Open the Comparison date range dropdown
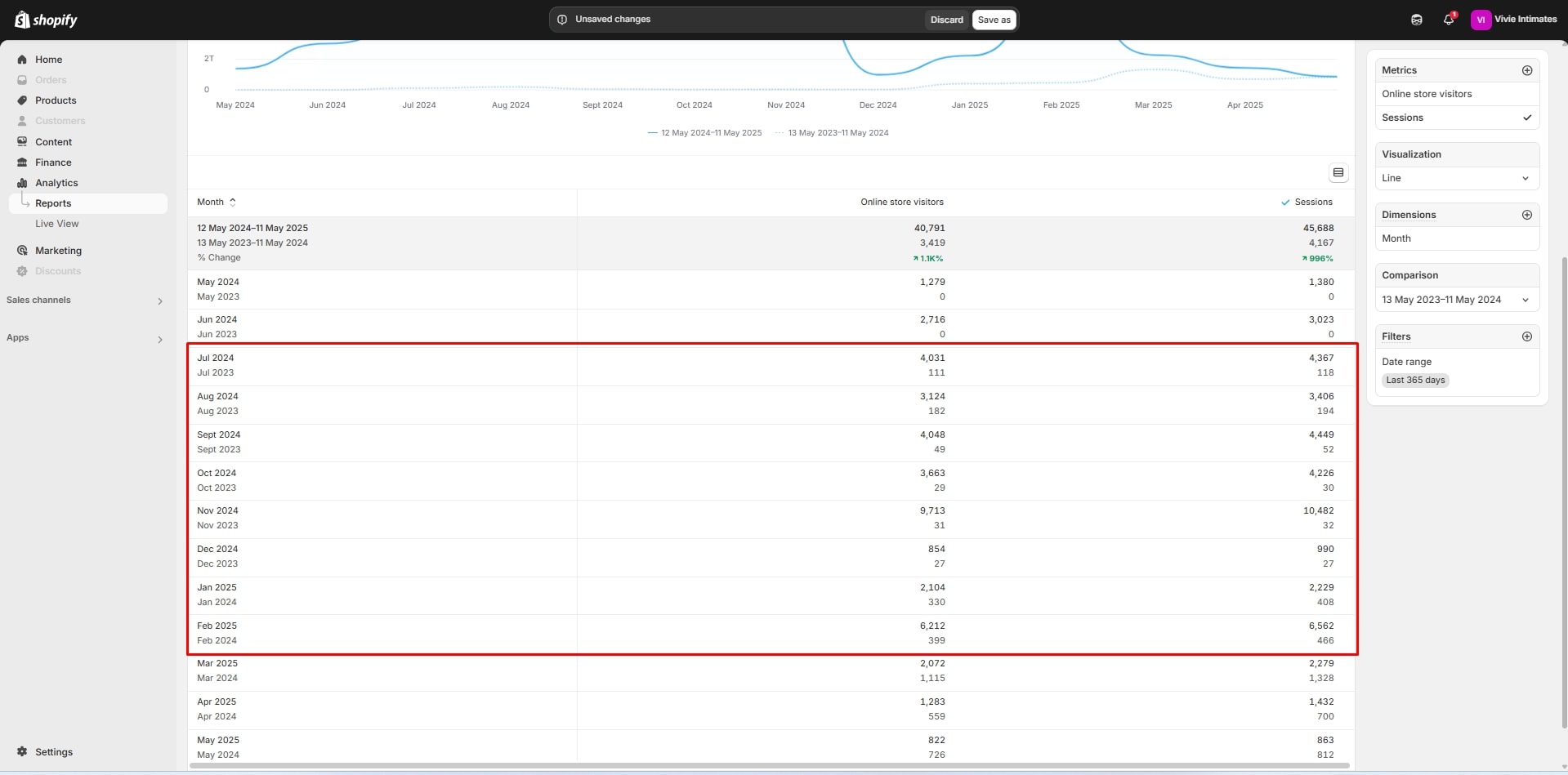Viewport: 1568px width, 775px height. [1457, 300]
